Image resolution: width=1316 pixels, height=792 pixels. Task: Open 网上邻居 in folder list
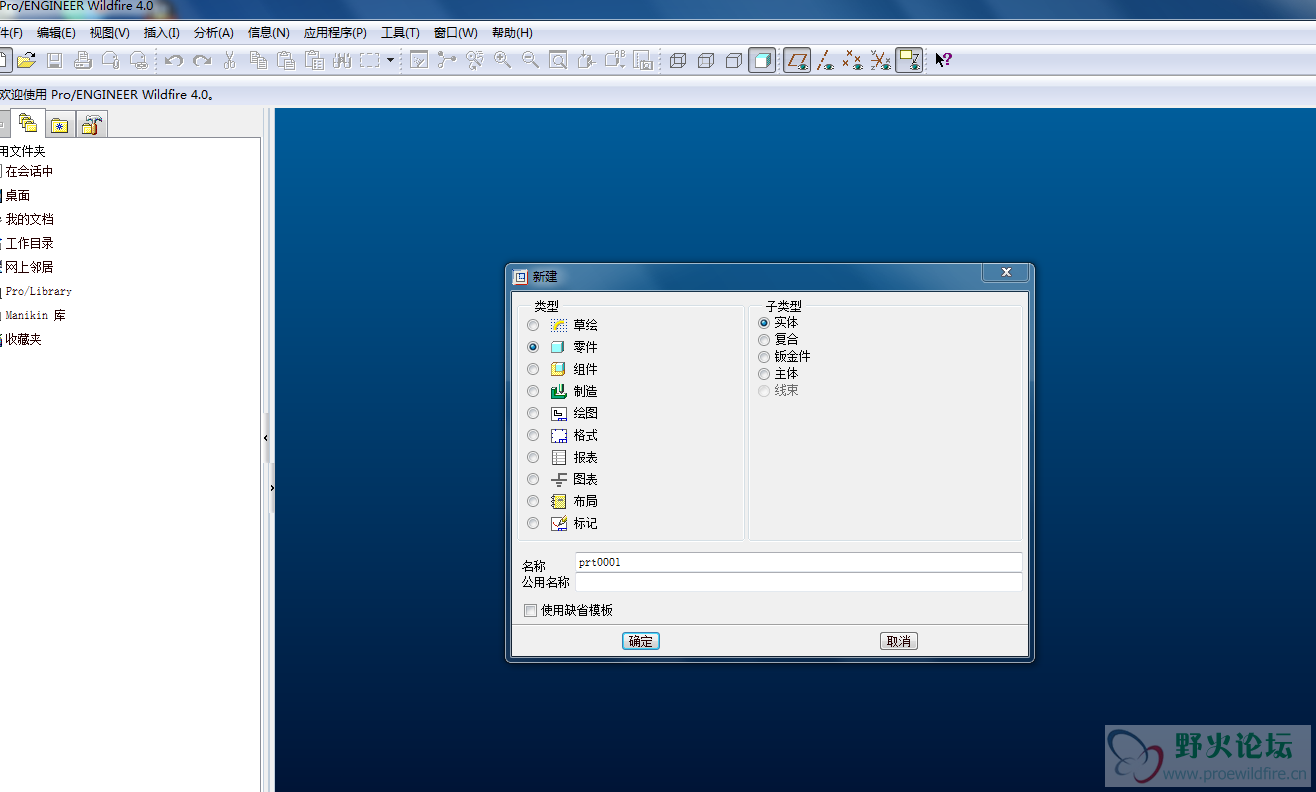pos(29,267)
